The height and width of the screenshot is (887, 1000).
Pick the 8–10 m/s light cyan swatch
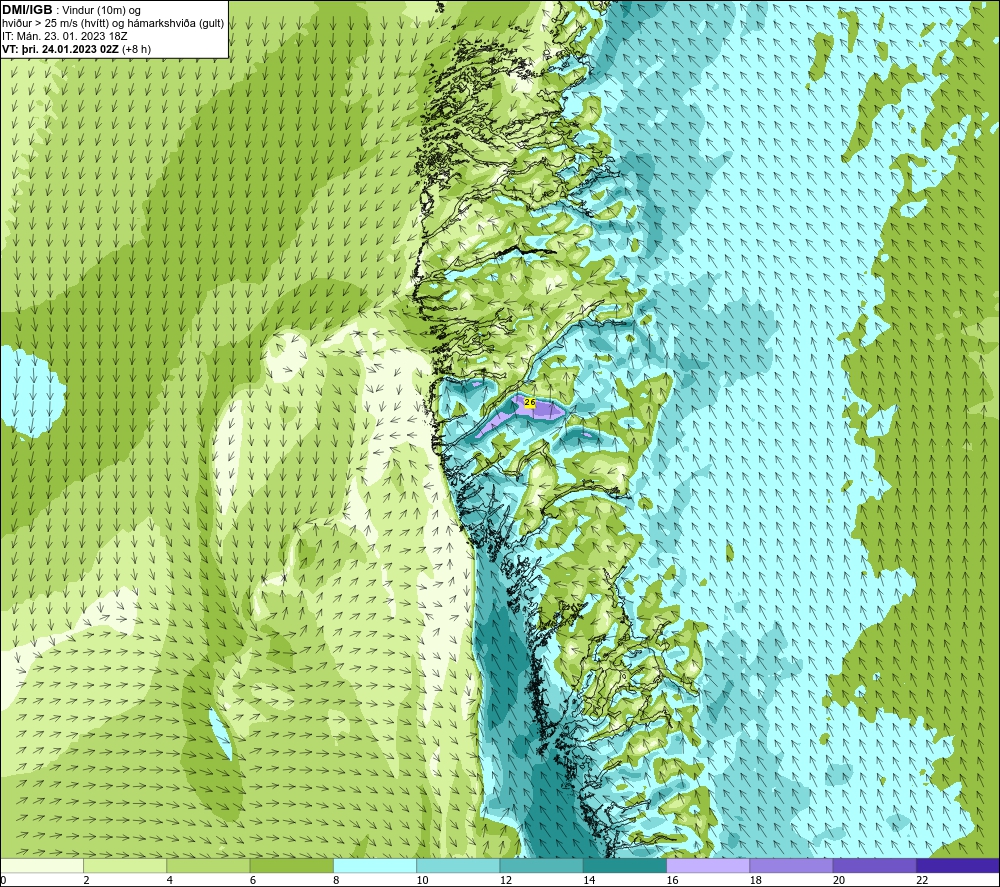375,865
